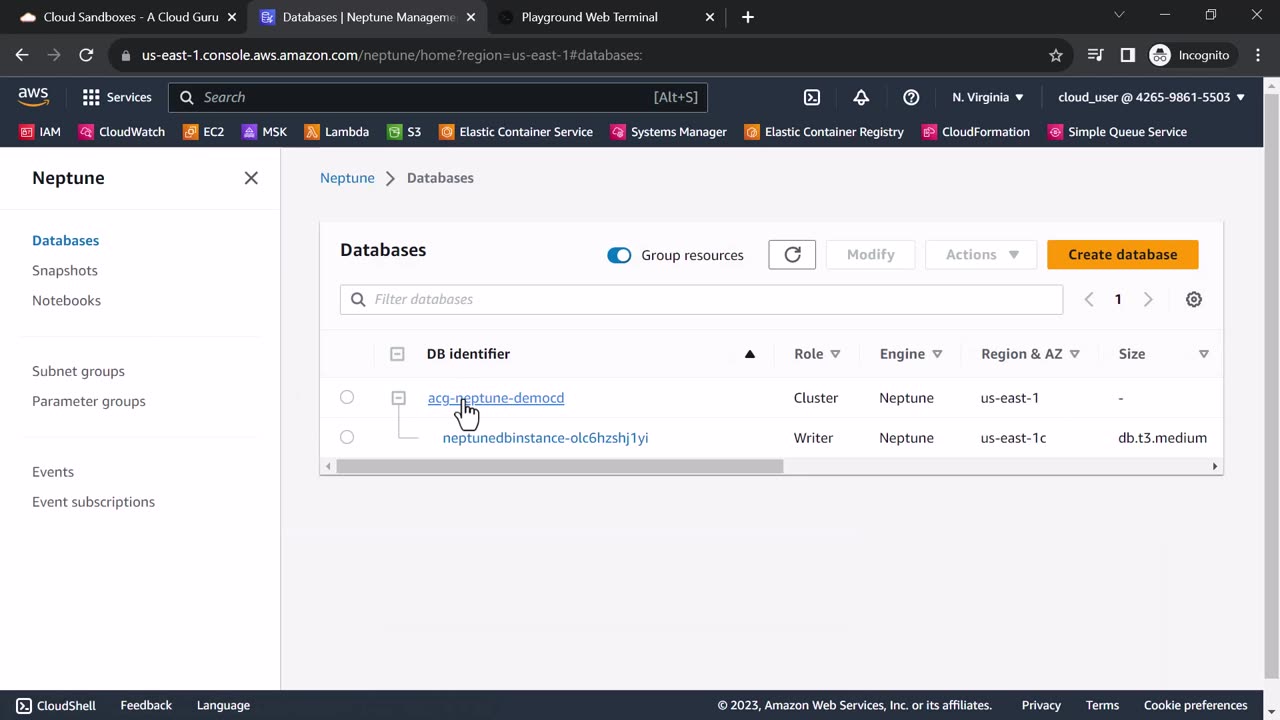This screenshot has width=1280, height=720.
Task: Open the CloudShell icon in top navigation
Action: 812,97
